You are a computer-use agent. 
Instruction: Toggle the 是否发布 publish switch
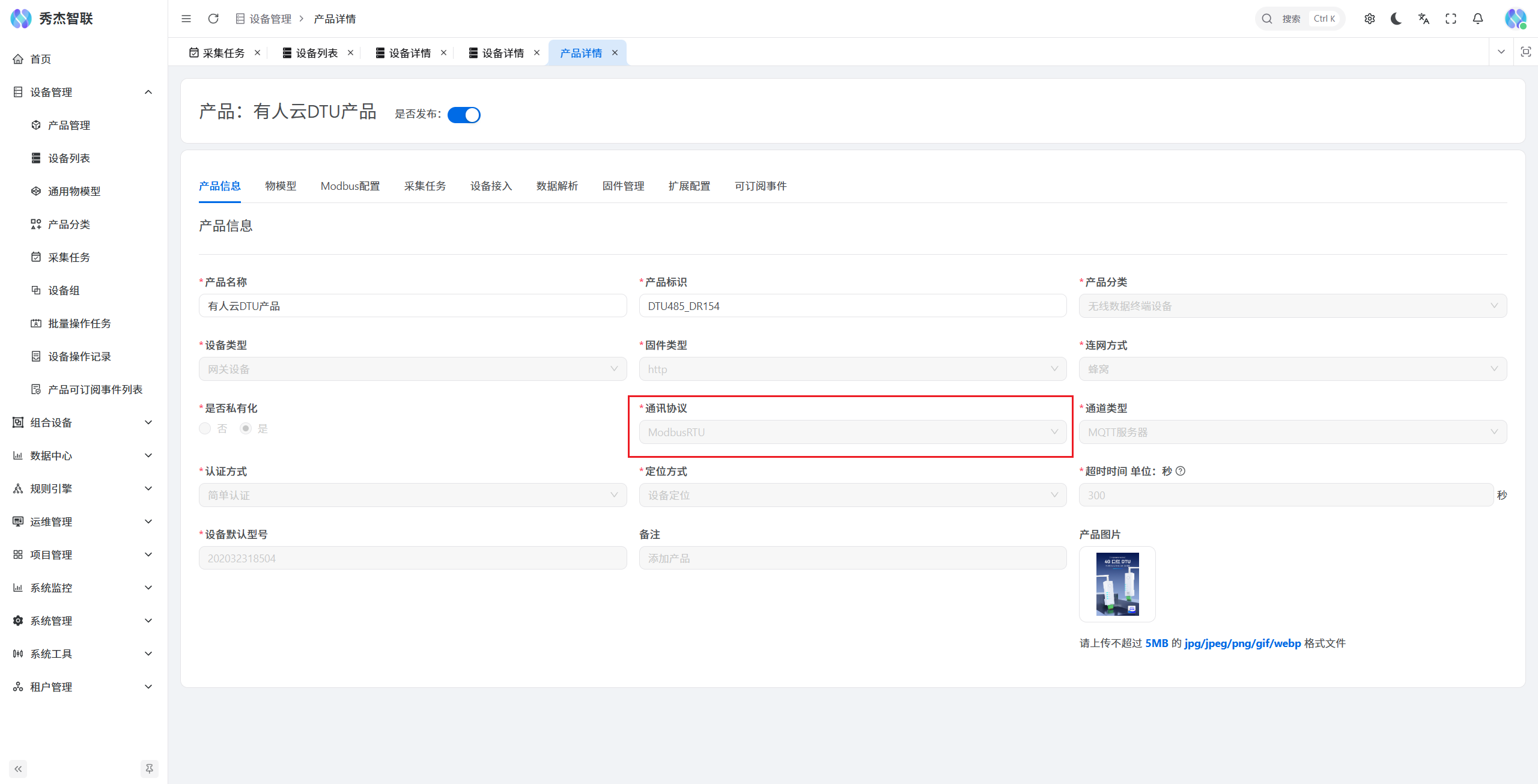click(464, 115)
